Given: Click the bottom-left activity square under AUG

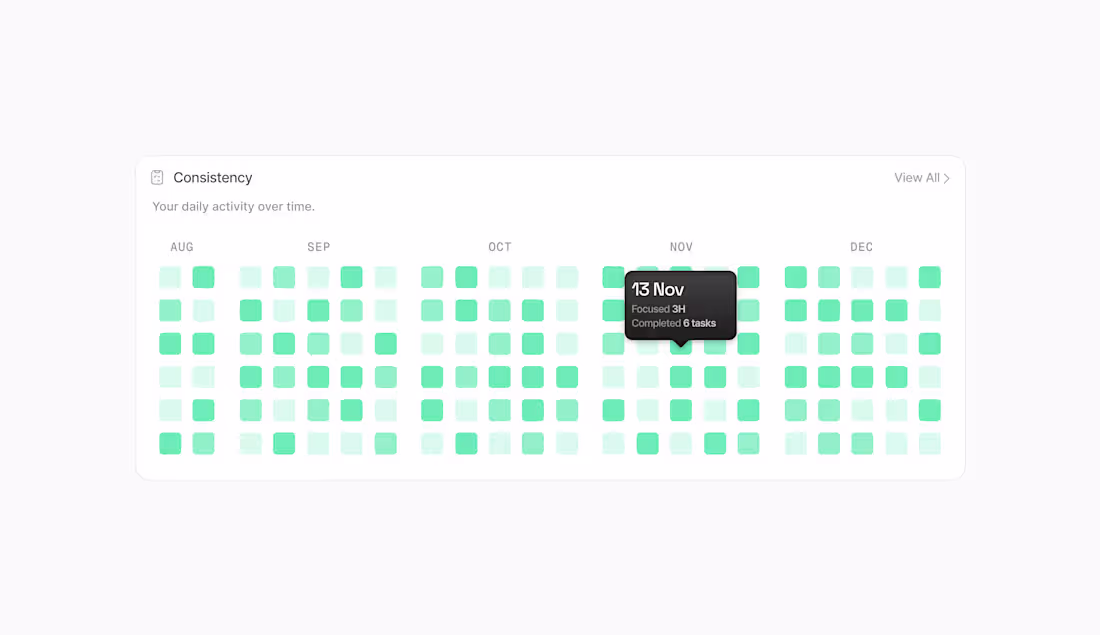Looking at the screenshot, I should click(169, 443).
